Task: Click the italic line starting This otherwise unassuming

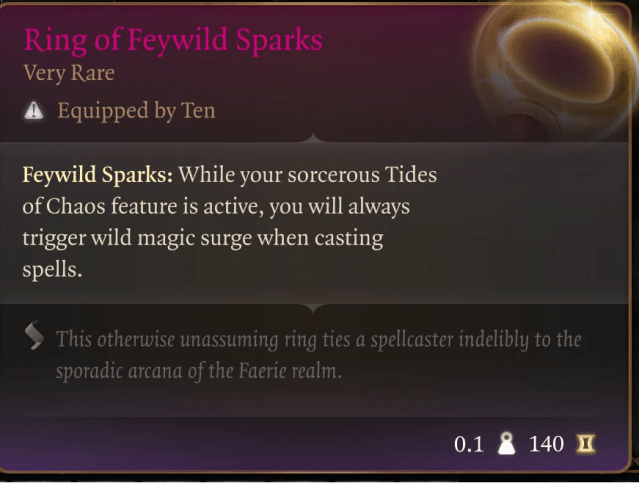Action: click(318, 340)
